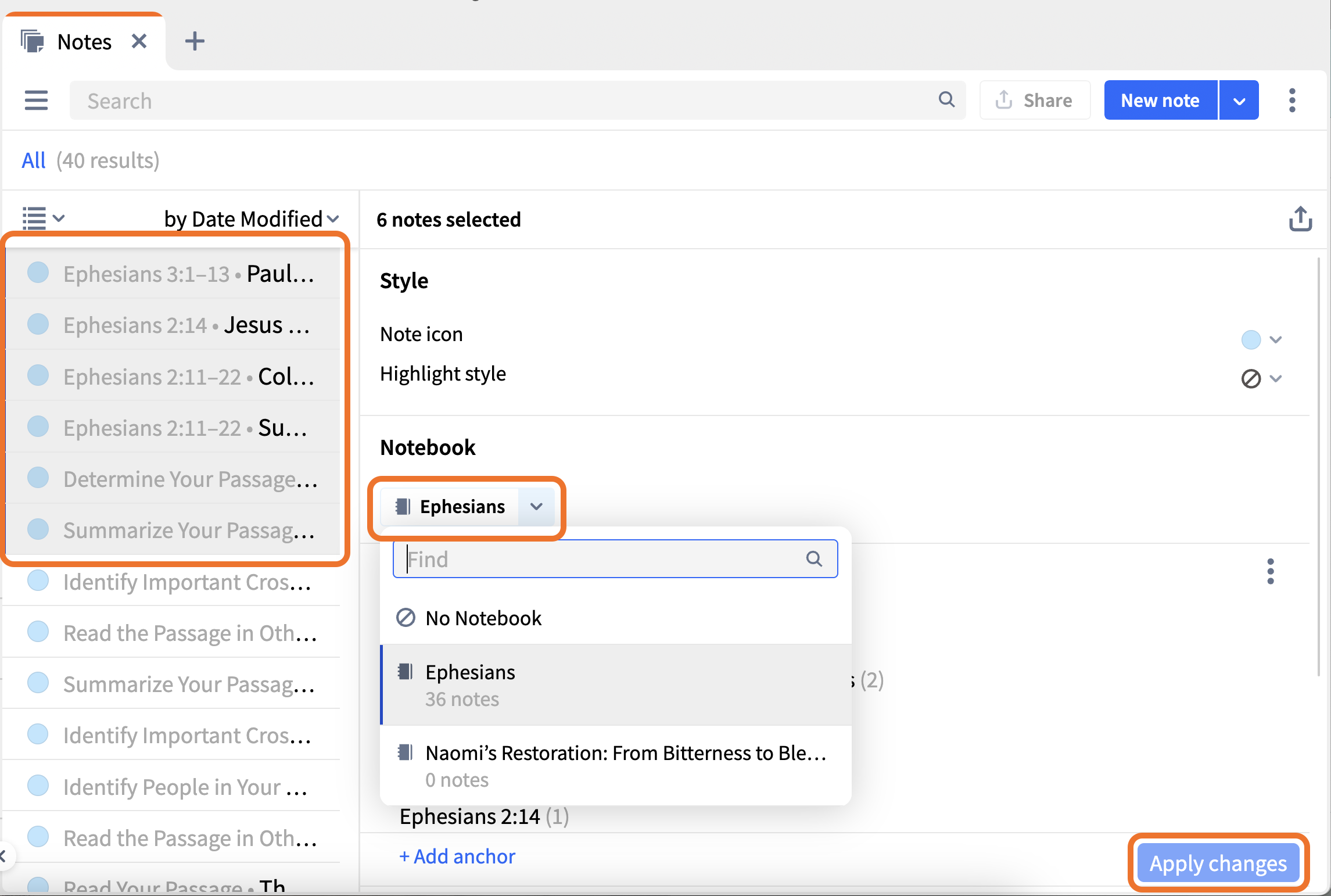Open the Note icon style dropdown
The height and width of the screenshot is (896, 1331).
[x=1275, y=339]
